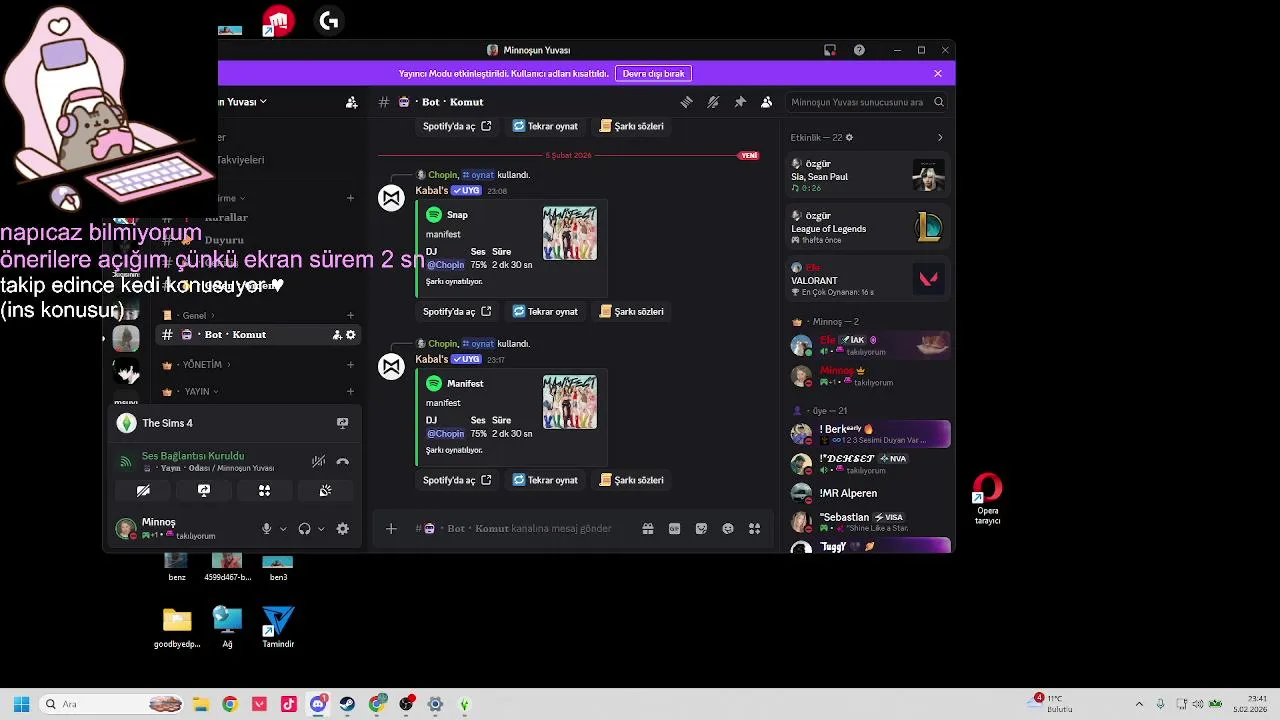This screenshot has height=720, width=1280.
Task: Open emoji picker in message bar
Action: click(x=728, y=529)
